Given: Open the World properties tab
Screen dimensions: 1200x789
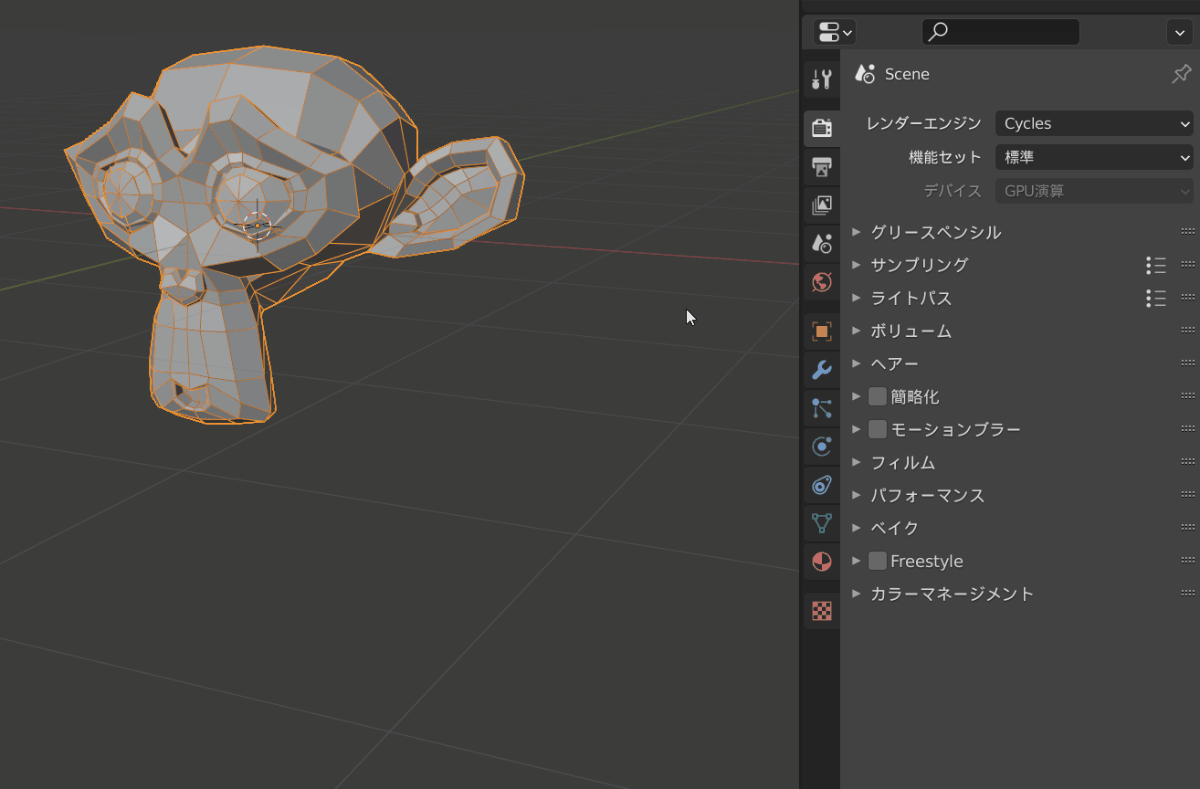Looking at the screenshot, I should tap(822, 283).
